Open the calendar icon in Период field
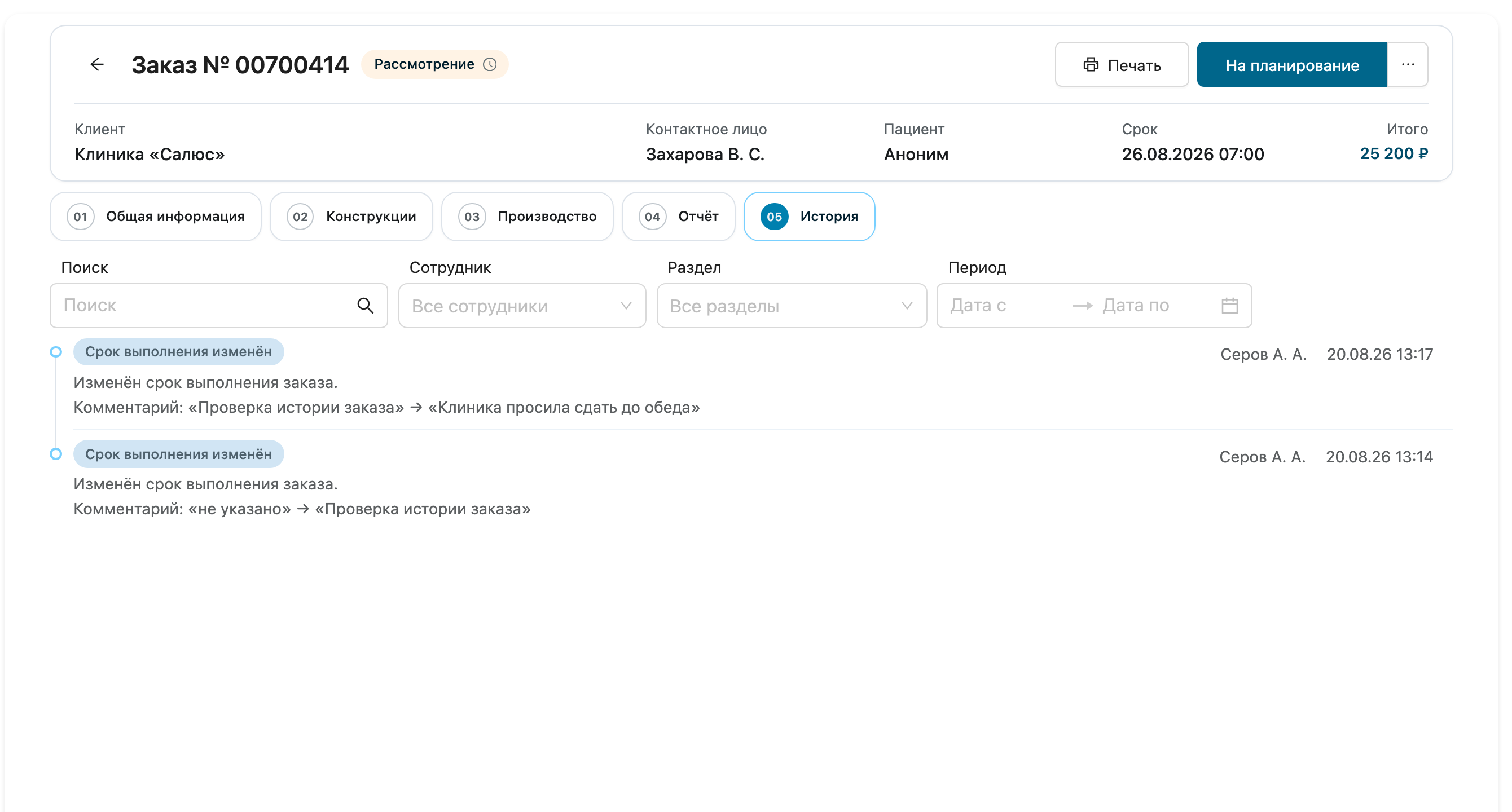Image resolution: width=1512 pixels, height=812 pixels. click(x=1230, y=305)
